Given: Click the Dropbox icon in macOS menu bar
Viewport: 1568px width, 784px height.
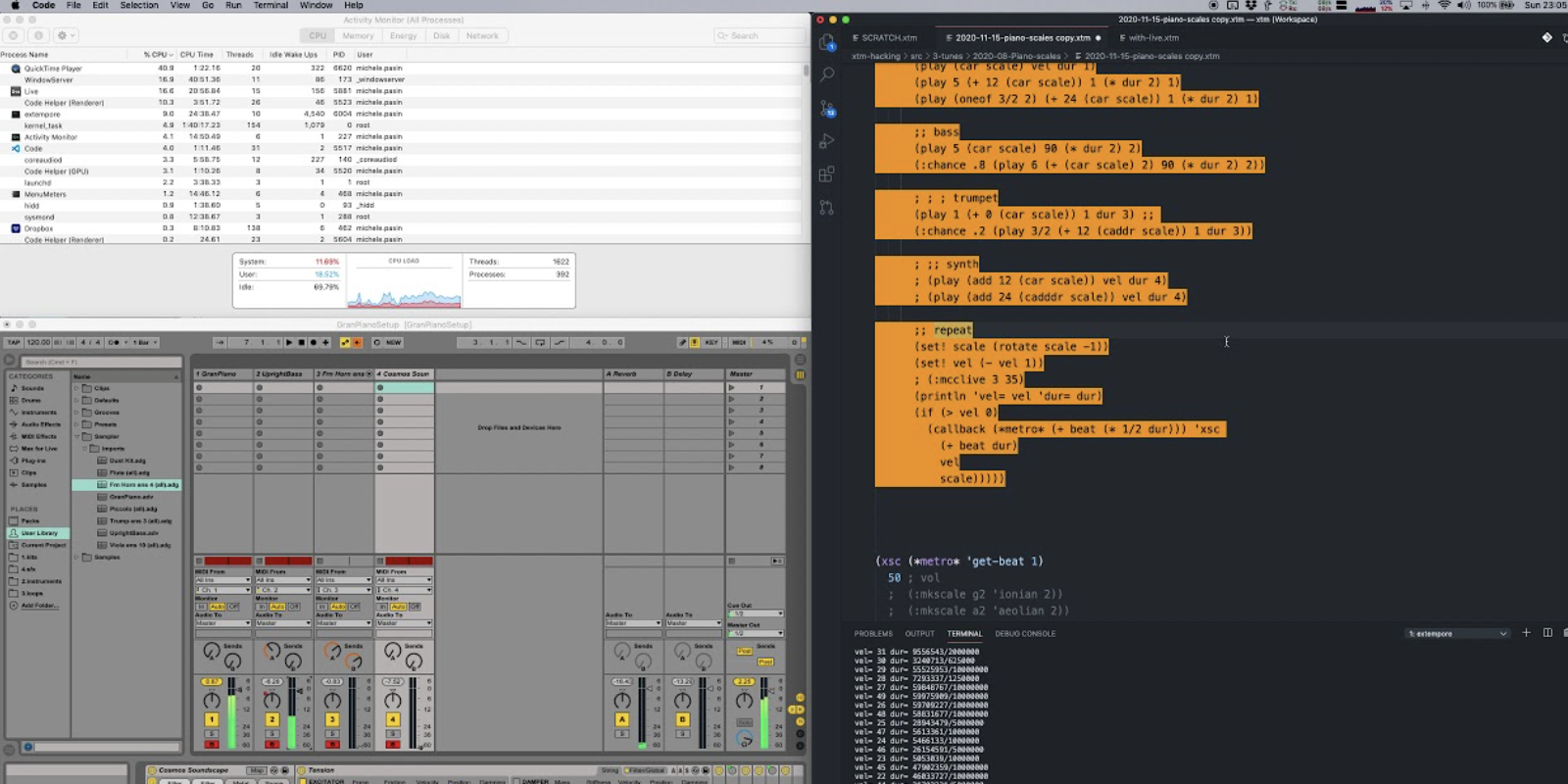Looking at the screenshot, I should tap(1250, 5).
